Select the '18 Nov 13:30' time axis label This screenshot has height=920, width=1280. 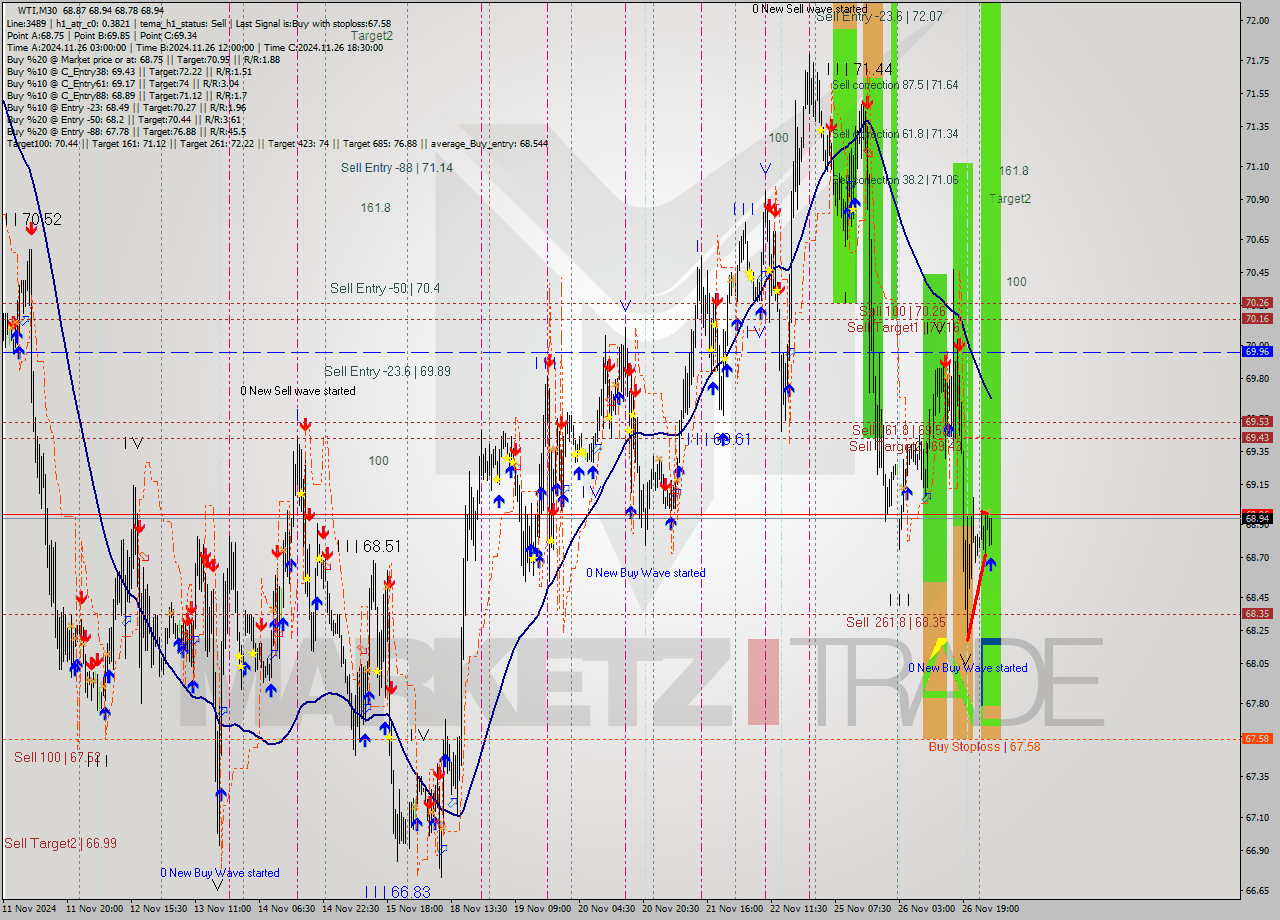[479, 909]
